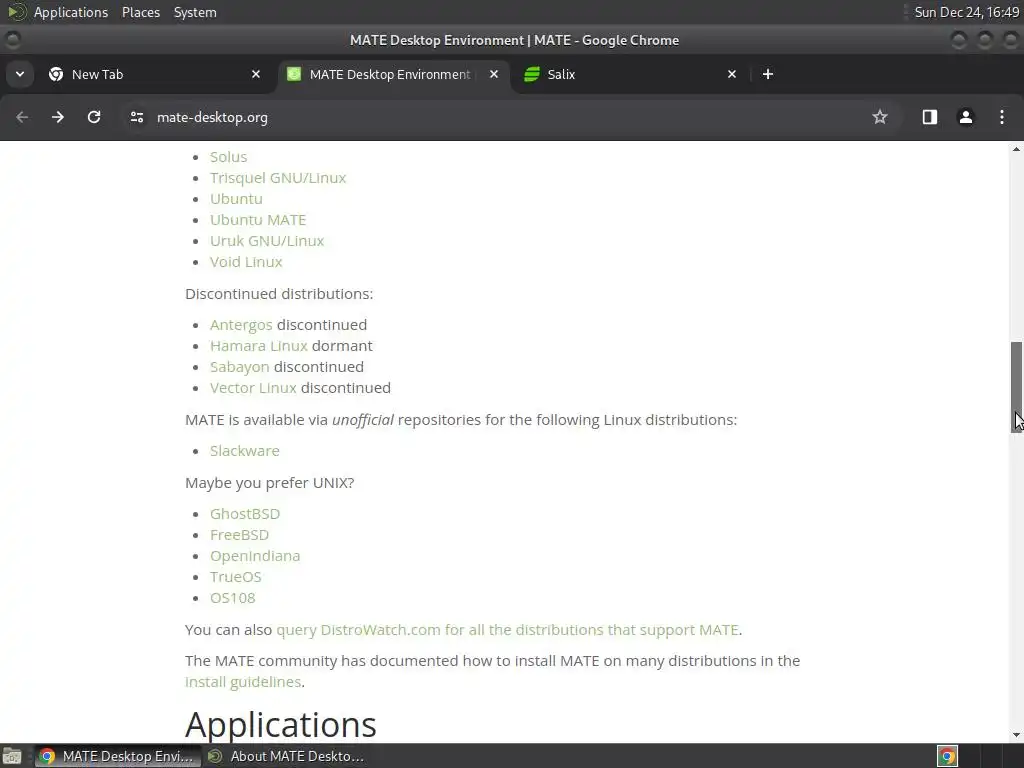Open the OpenIndiana link
This screenshot has width=1024, height=768.
[255, 556]
